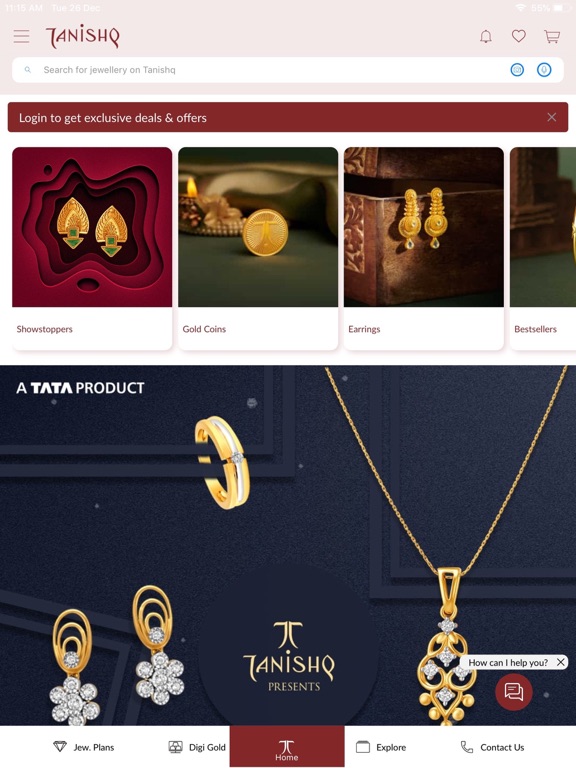The width and height of the screenshot is (576, 768).
Task: Open the Gold Coins category card
Action: pyautogui.click(x=258, y=249)
